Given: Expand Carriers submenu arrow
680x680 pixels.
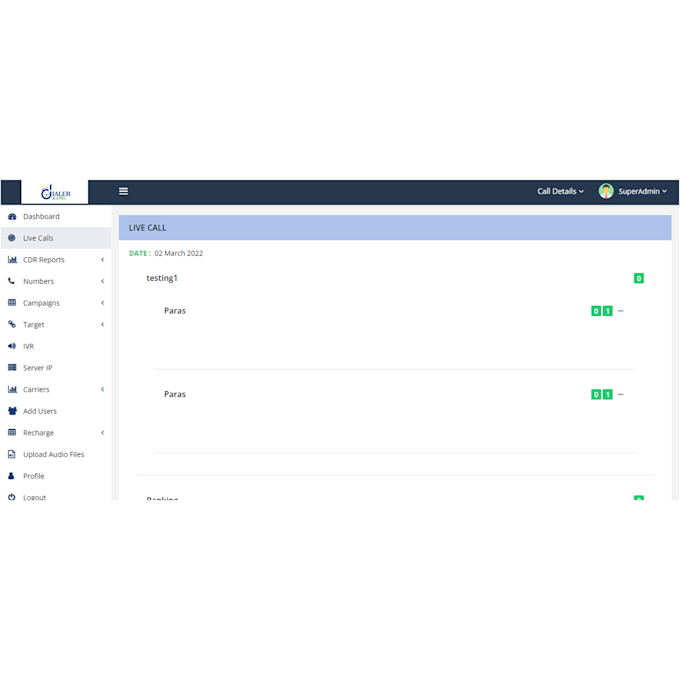Looking at the screenshot, I should click(x=103, y=389).
